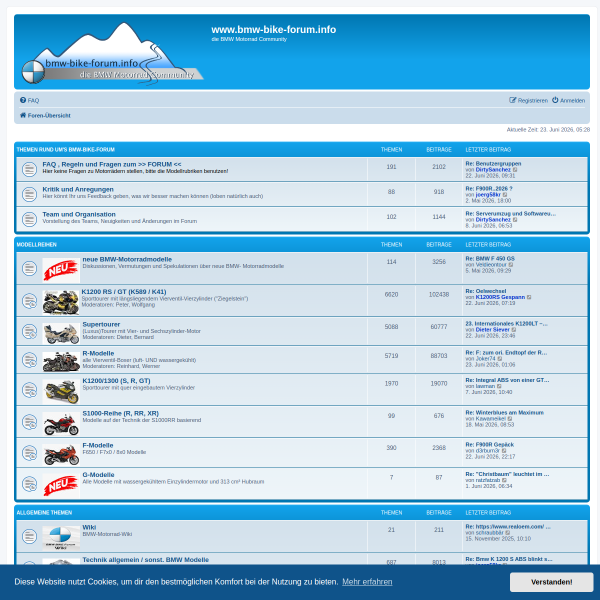View latest post icon next to joerg58kr, 2. Mai
The image size is (600, 600).
505,195
